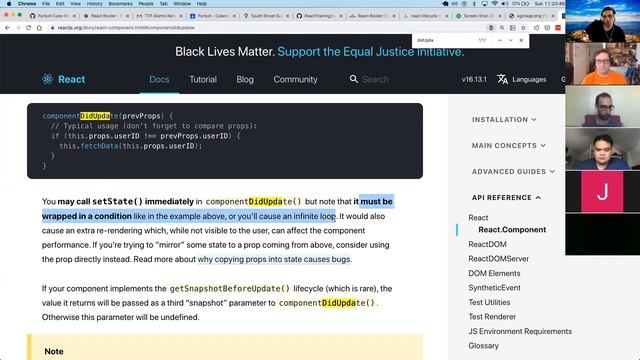Select top participant video thumbnail

point(602,21)
